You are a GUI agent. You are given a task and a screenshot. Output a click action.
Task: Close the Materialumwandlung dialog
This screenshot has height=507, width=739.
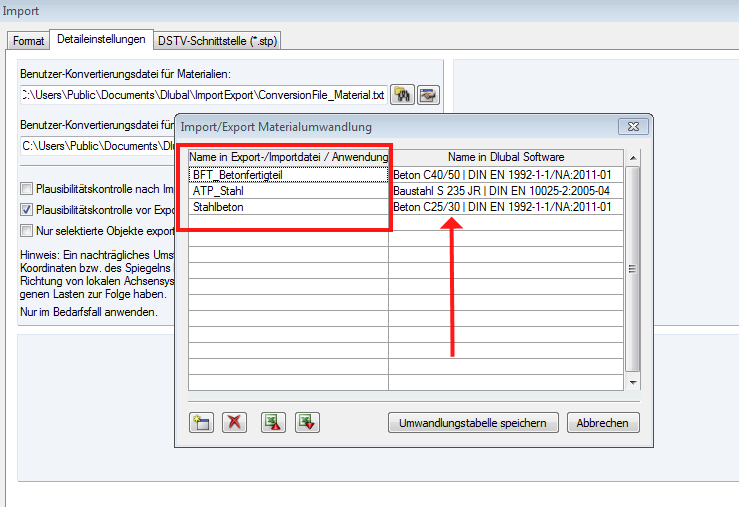pyautogui.click(x=632, y=127)
